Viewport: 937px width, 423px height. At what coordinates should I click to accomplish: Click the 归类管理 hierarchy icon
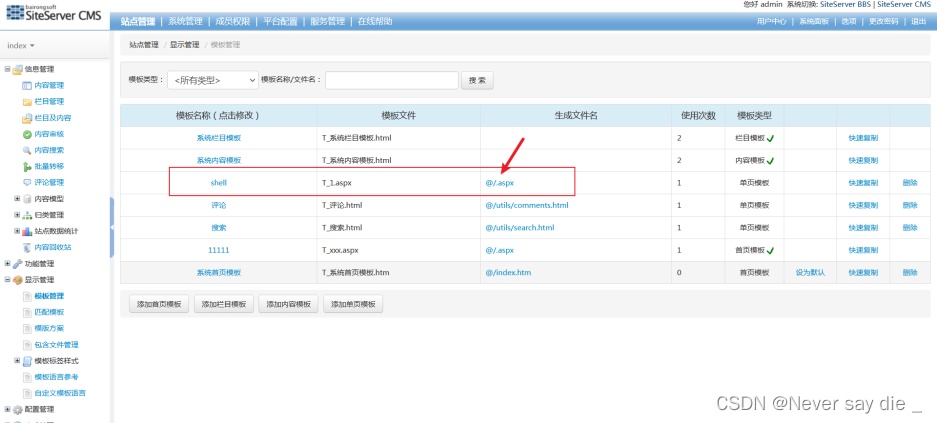pos(27,215)
